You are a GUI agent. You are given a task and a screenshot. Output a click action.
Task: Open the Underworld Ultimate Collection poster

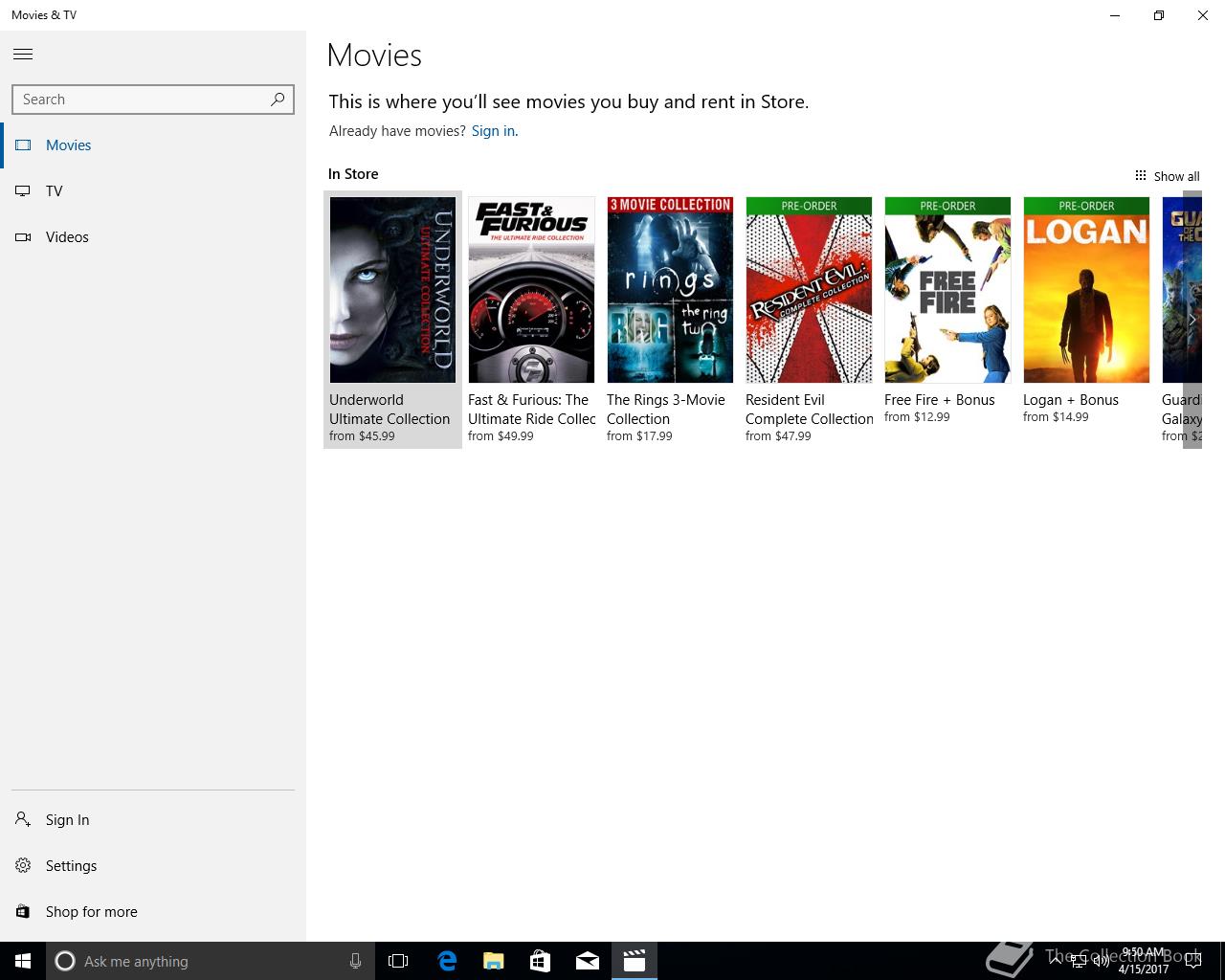click(x=392, y=290)
